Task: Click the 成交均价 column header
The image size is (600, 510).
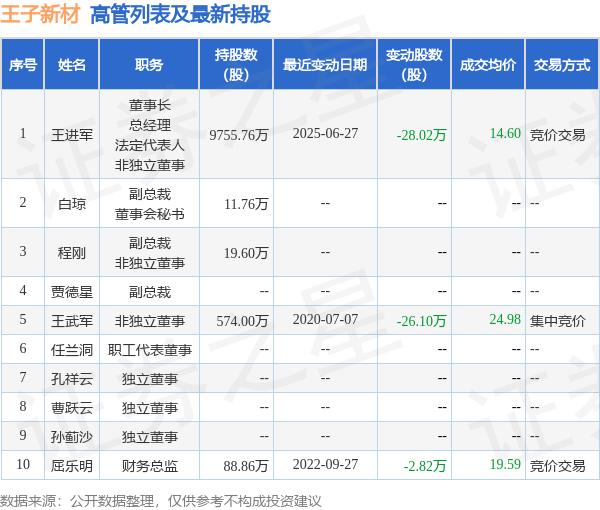Action: point(488,65)
